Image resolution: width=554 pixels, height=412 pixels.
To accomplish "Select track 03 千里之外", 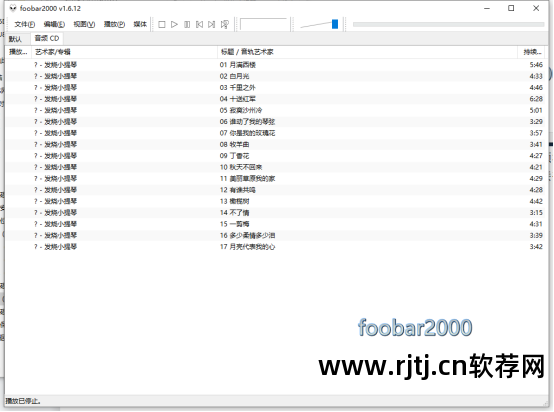I will (275, 87).
